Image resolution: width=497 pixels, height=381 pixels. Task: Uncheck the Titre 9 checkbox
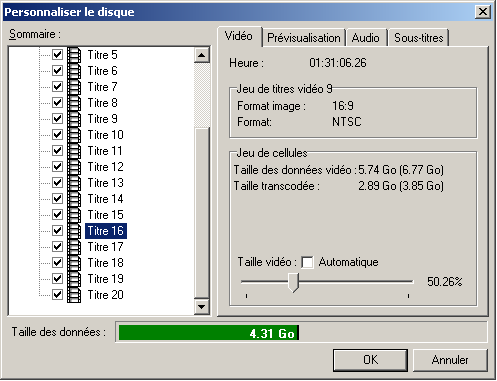[57, 118]
